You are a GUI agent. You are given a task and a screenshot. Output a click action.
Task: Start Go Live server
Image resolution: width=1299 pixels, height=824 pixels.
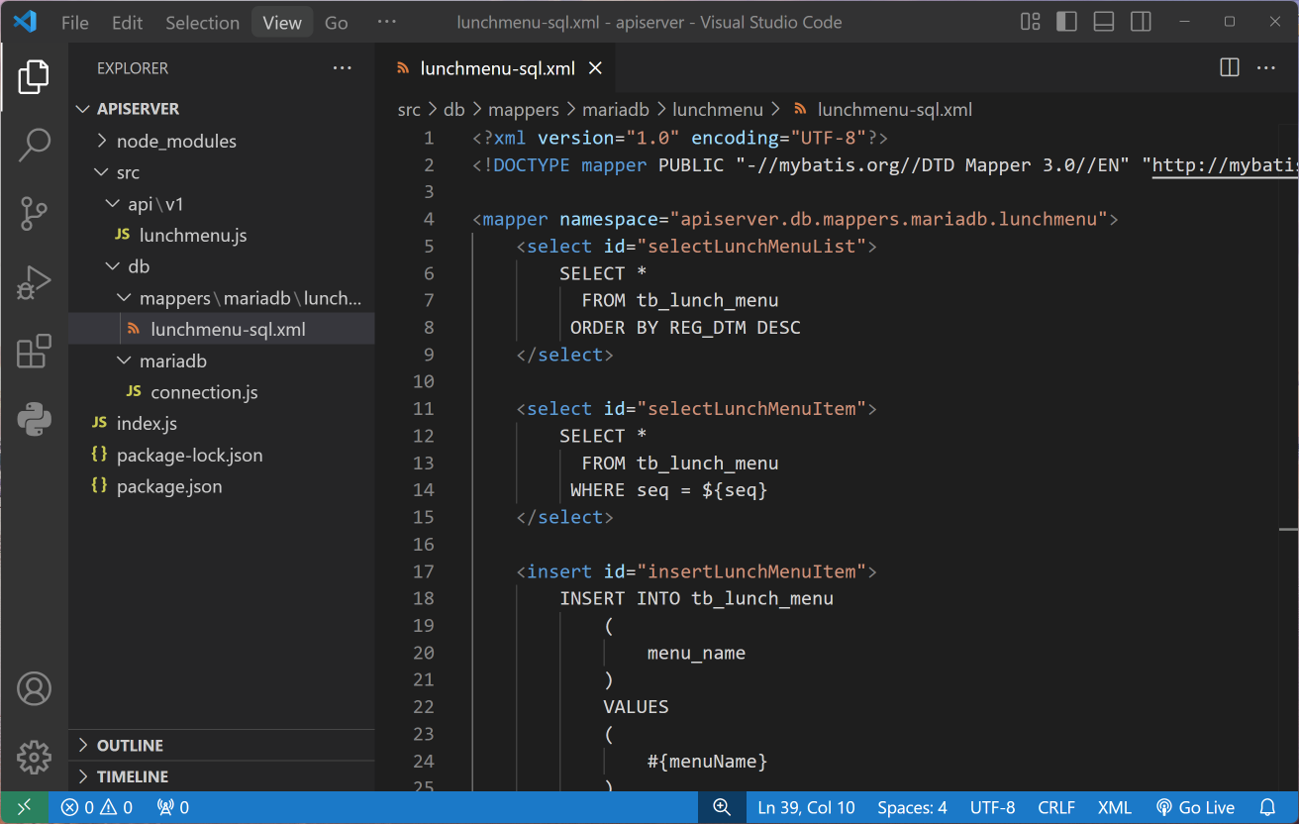1195,807
